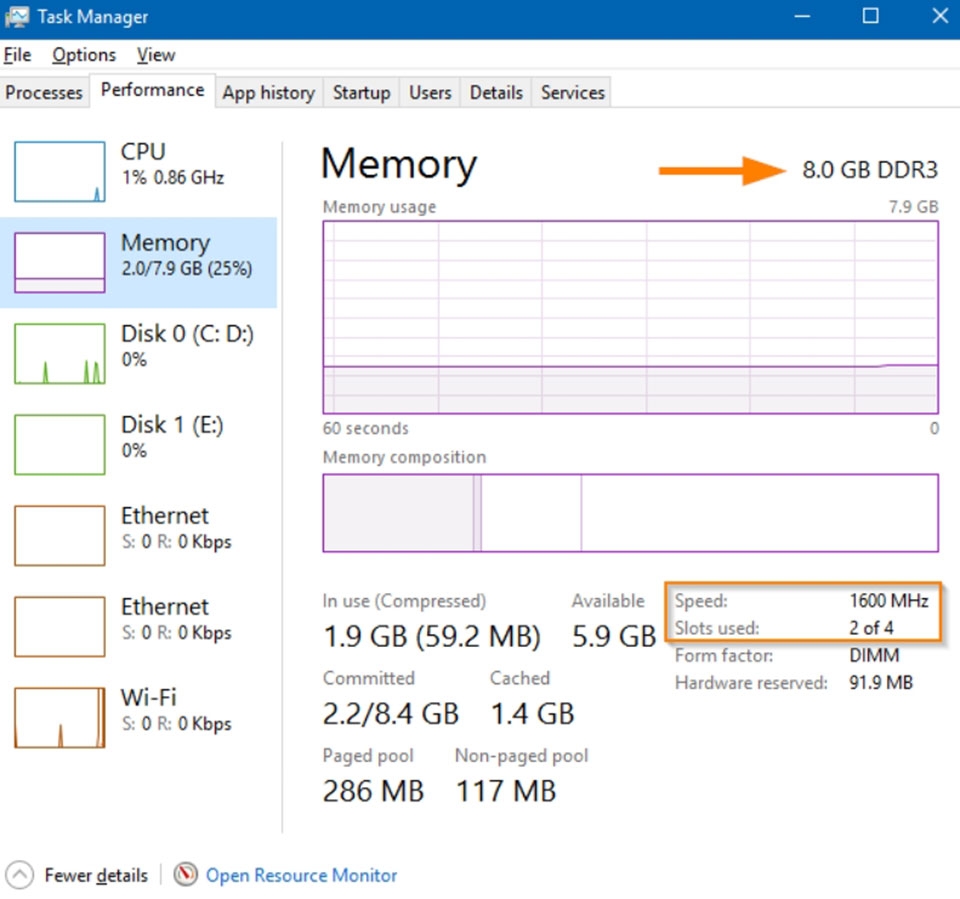The width and height of the screenshot is (960, 899).
Task: Switch to the App history tab
Action: pos(268,92)
